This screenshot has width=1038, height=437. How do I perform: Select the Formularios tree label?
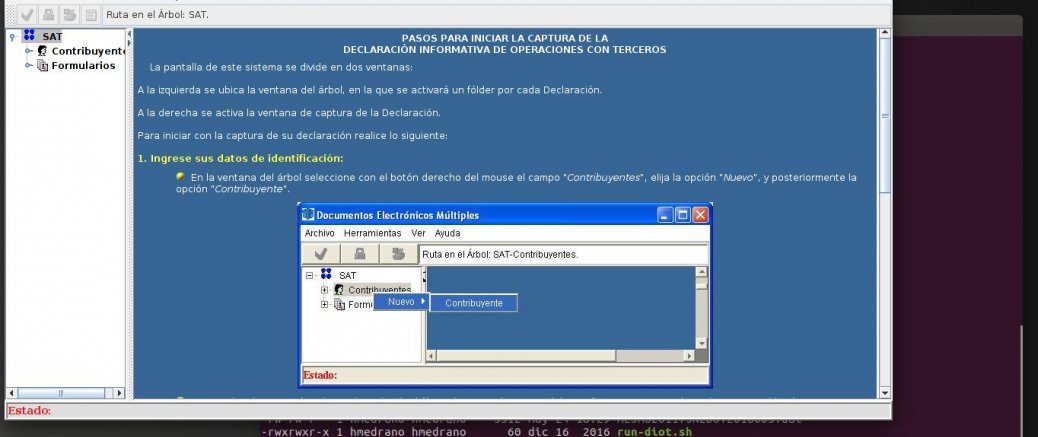click(x=83, y=66)
